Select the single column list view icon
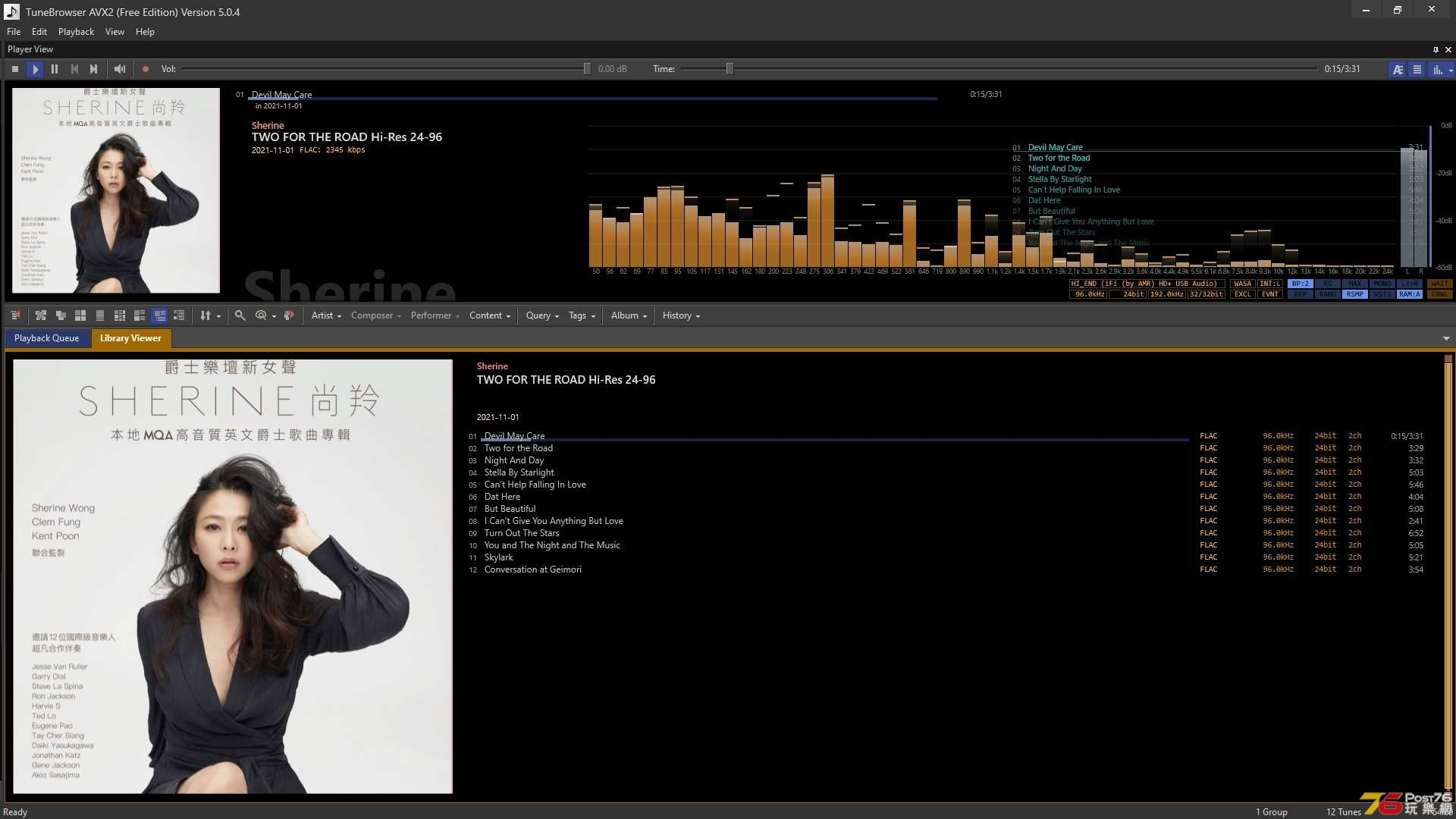 click(100, 315)
